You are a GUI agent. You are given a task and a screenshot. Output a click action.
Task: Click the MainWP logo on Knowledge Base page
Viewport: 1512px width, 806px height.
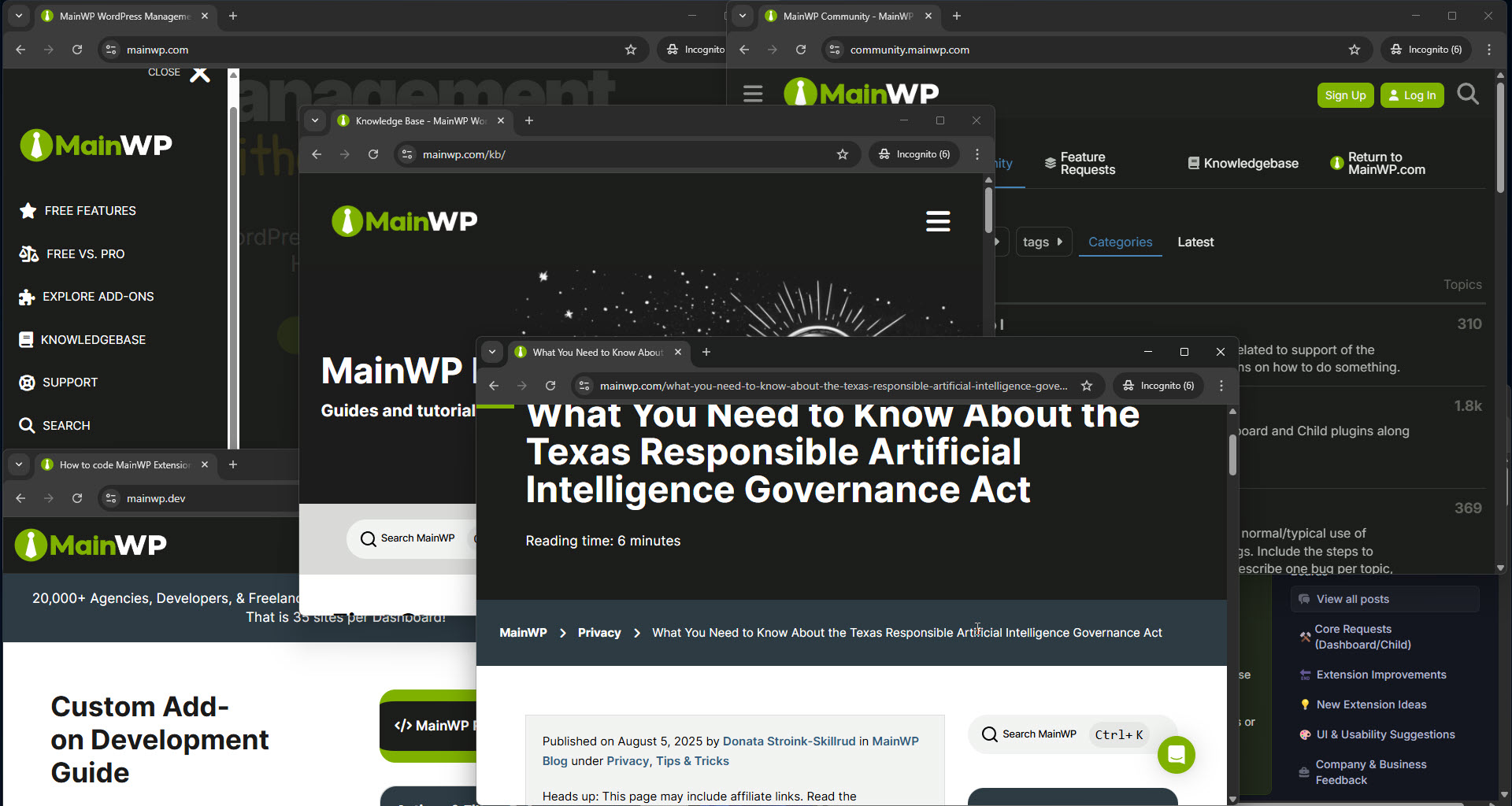404,221
